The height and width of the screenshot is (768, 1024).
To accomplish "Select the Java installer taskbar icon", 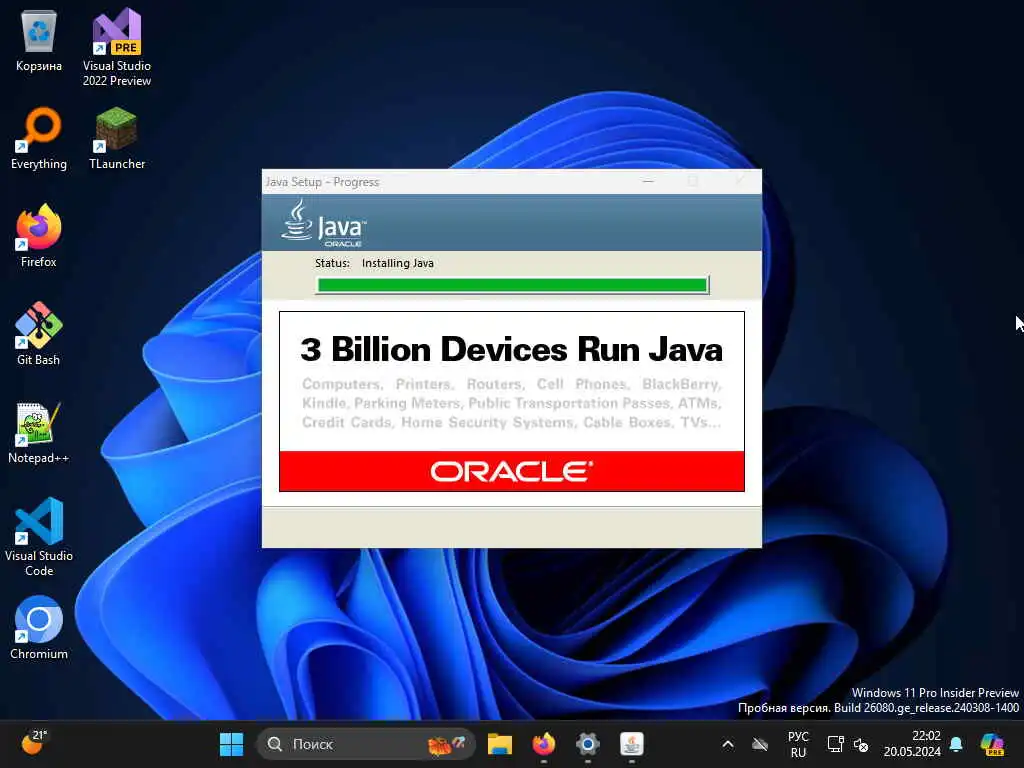I will [x=632, y=744].
